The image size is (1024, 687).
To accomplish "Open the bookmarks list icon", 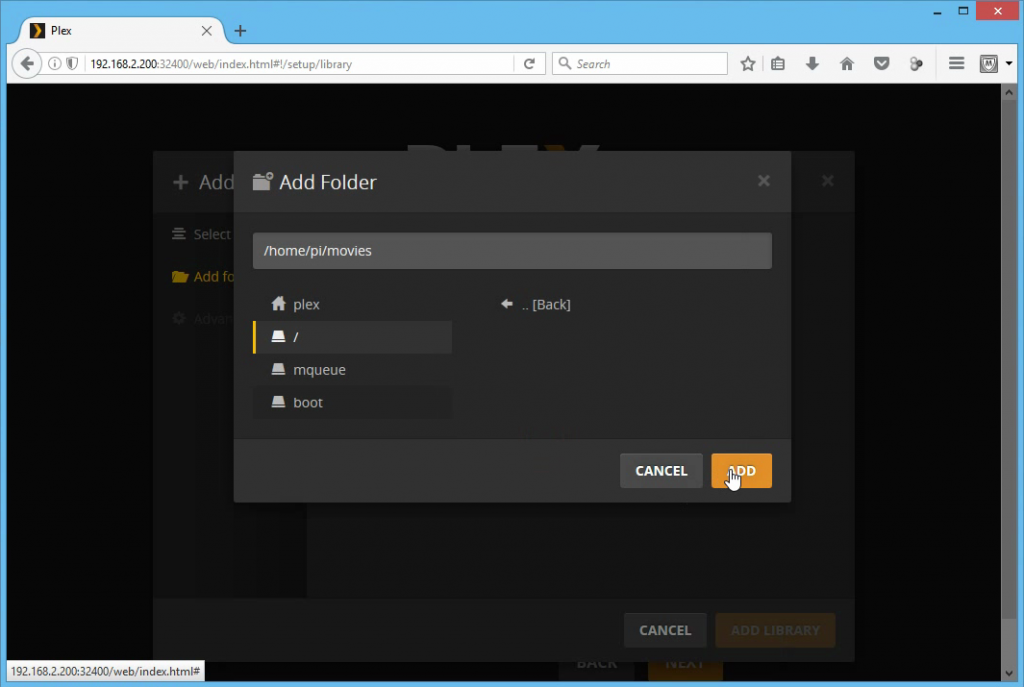I will coord(778,63).
